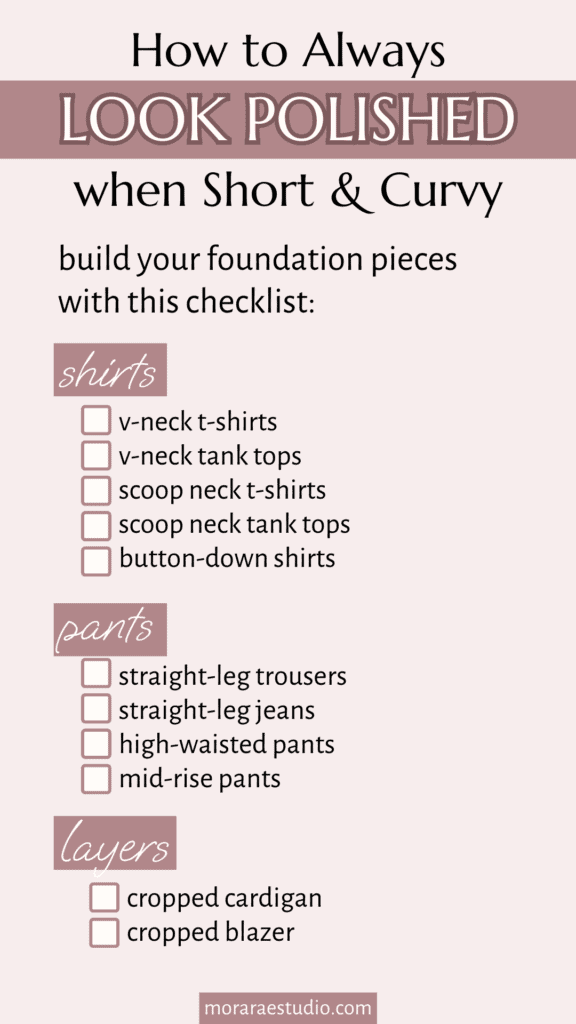Click the build your foundation pieces text

(x=258, y=260)
